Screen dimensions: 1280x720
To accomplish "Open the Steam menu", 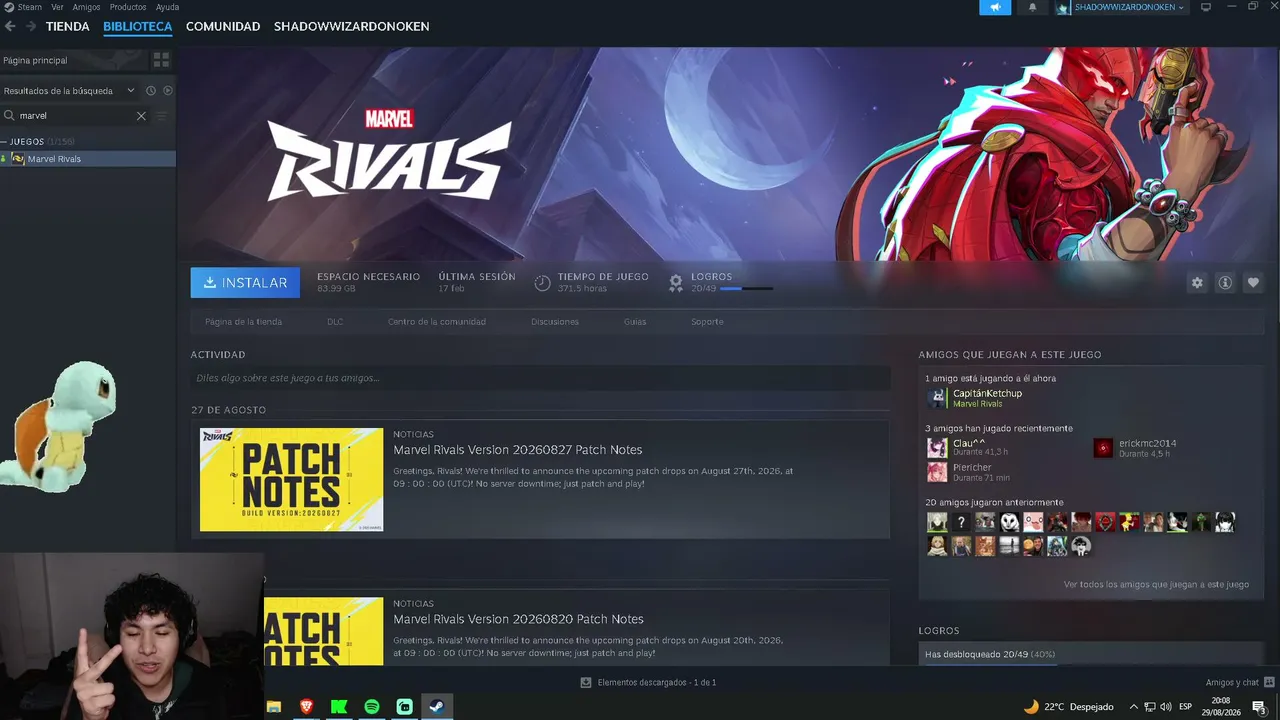I will 30,7.
